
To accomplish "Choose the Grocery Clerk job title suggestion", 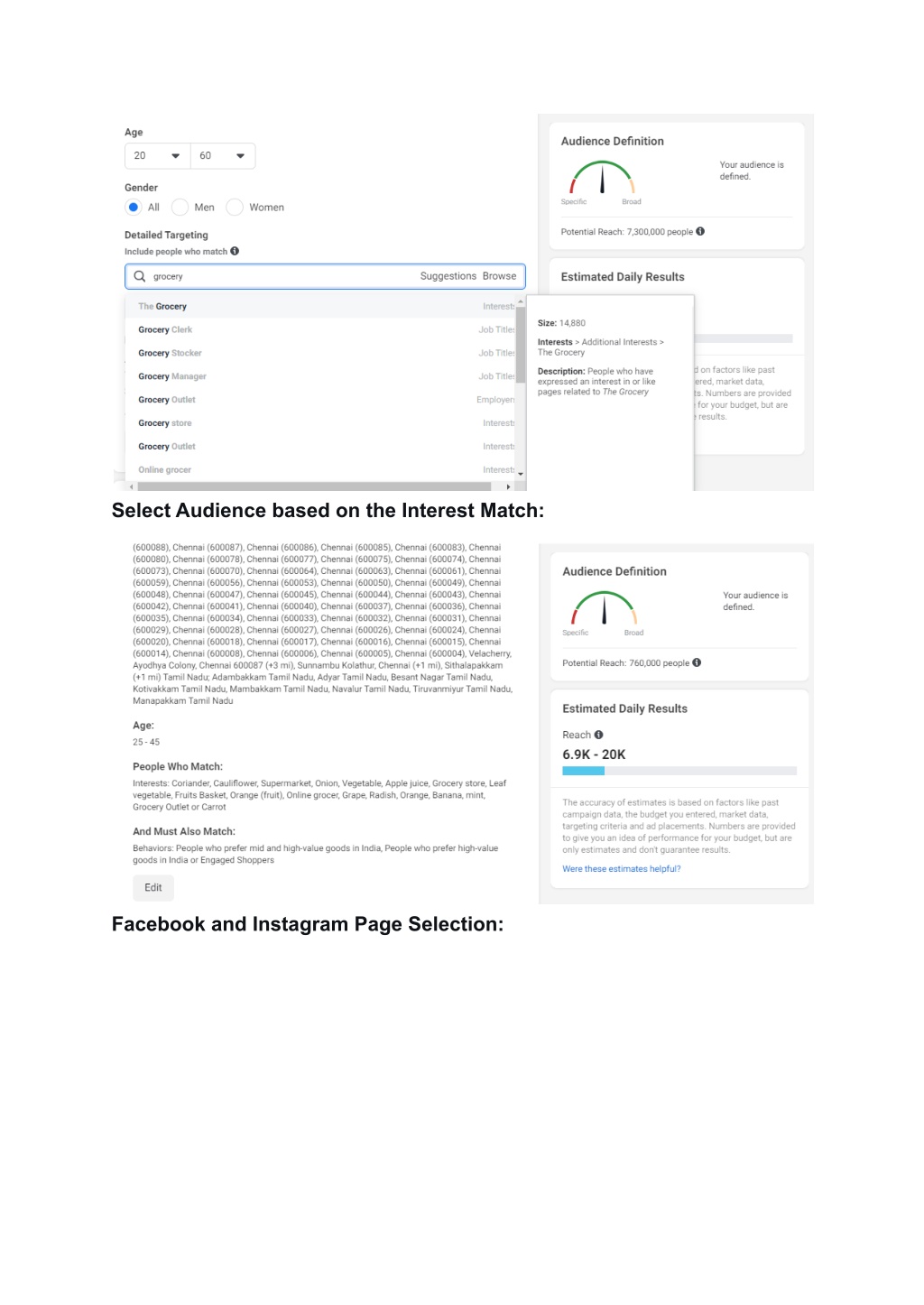I will click(x=320, y=330).
